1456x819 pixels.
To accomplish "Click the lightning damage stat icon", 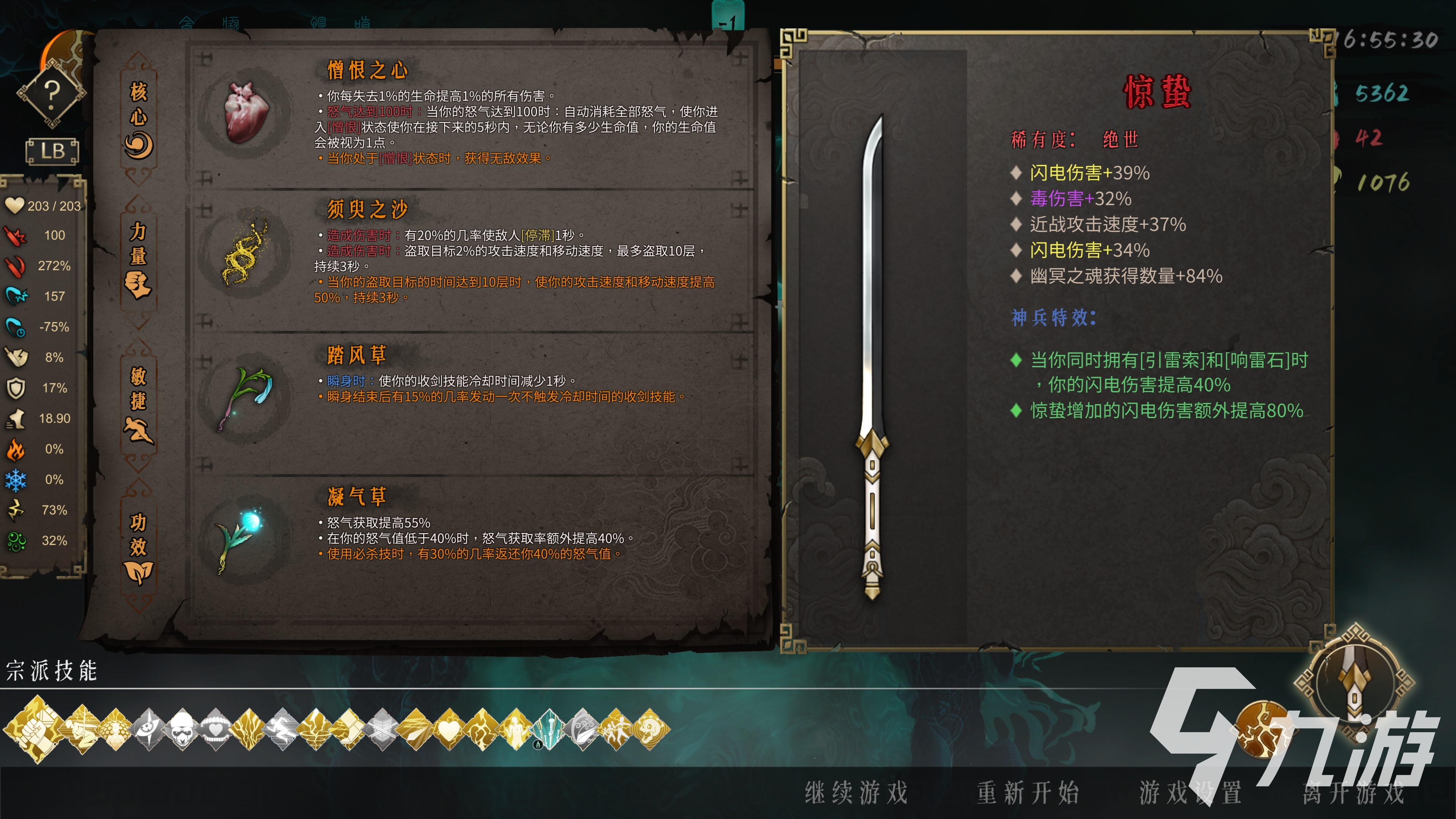I will [16, 510].
